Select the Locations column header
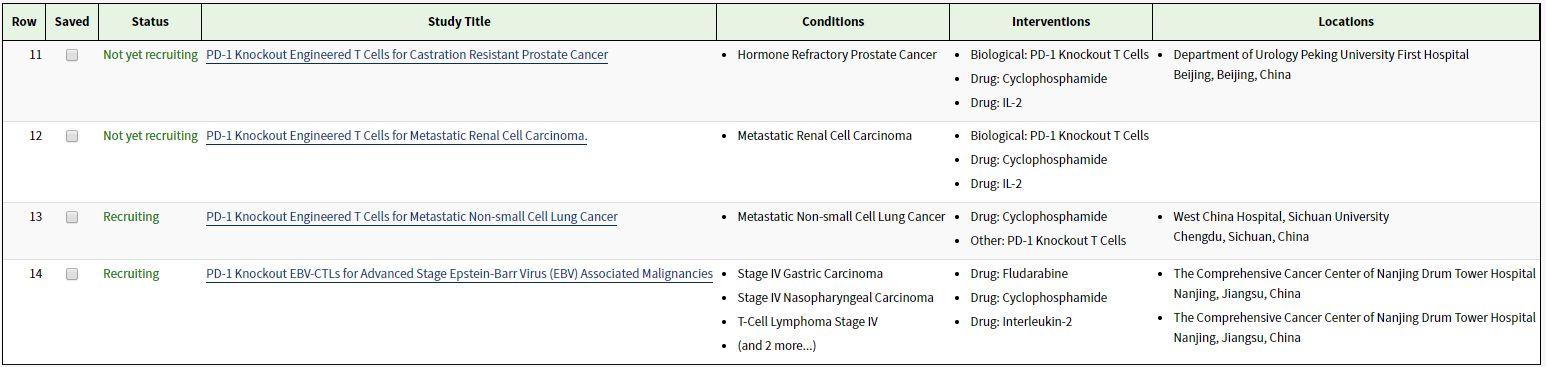The height and width of the screenshot is (367, 1546). click(1346, 22)
